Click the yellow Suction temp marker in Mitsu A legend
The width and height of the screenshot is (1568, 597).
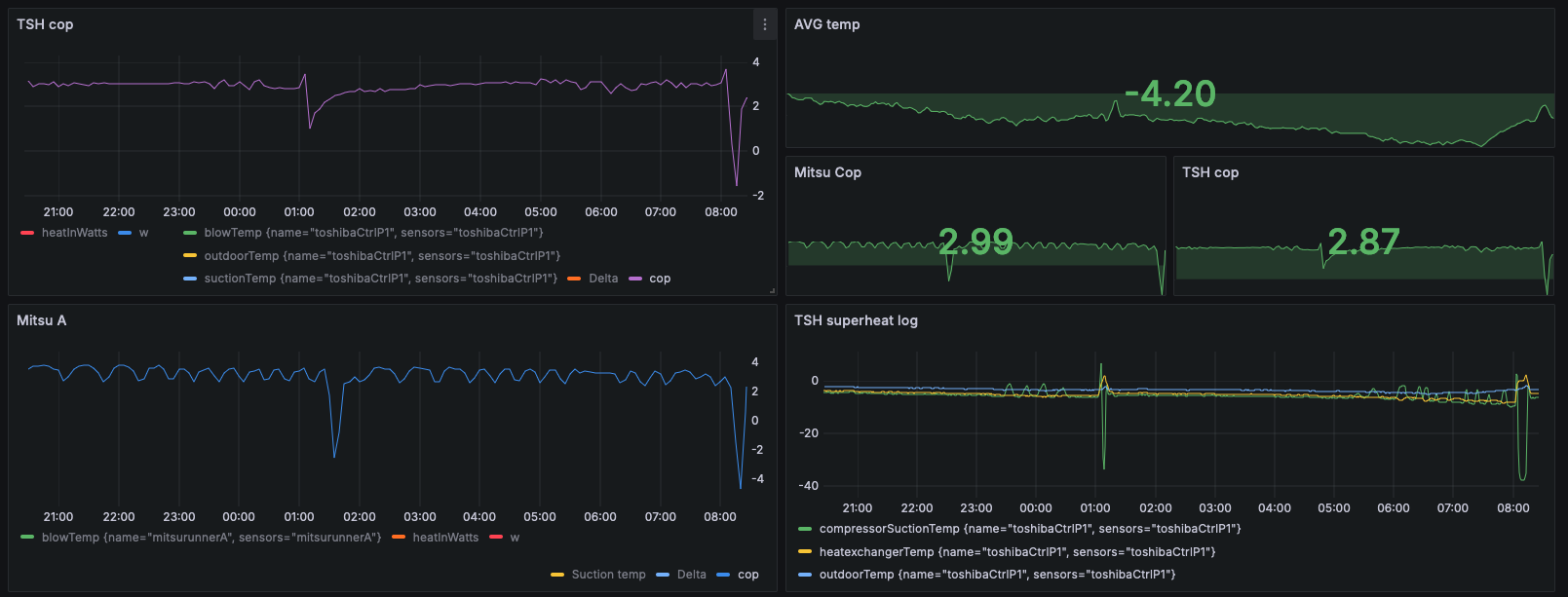[x=557, y=575]
